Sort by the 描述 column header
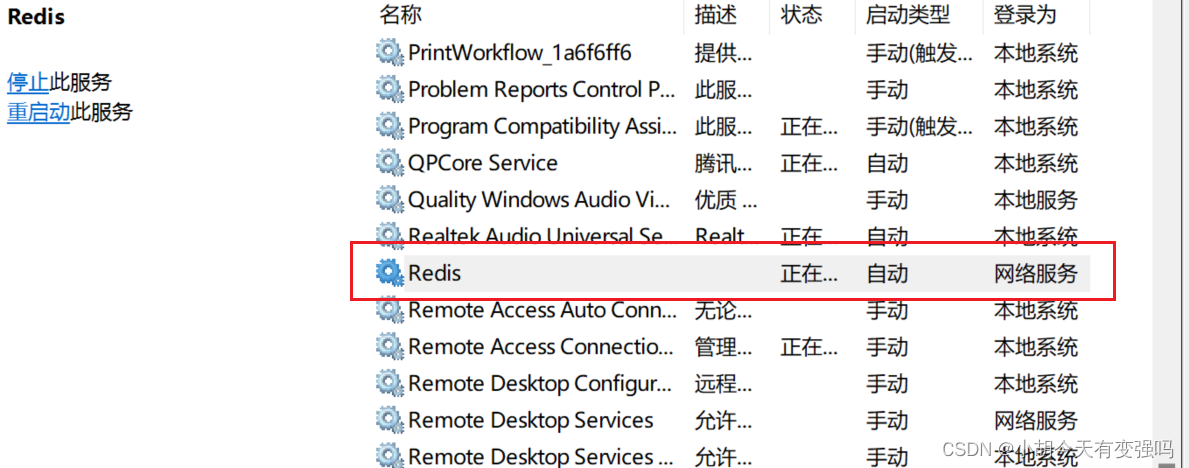Image resolution: width=1189 pixels, height=468 pixels. coord(715,15)
